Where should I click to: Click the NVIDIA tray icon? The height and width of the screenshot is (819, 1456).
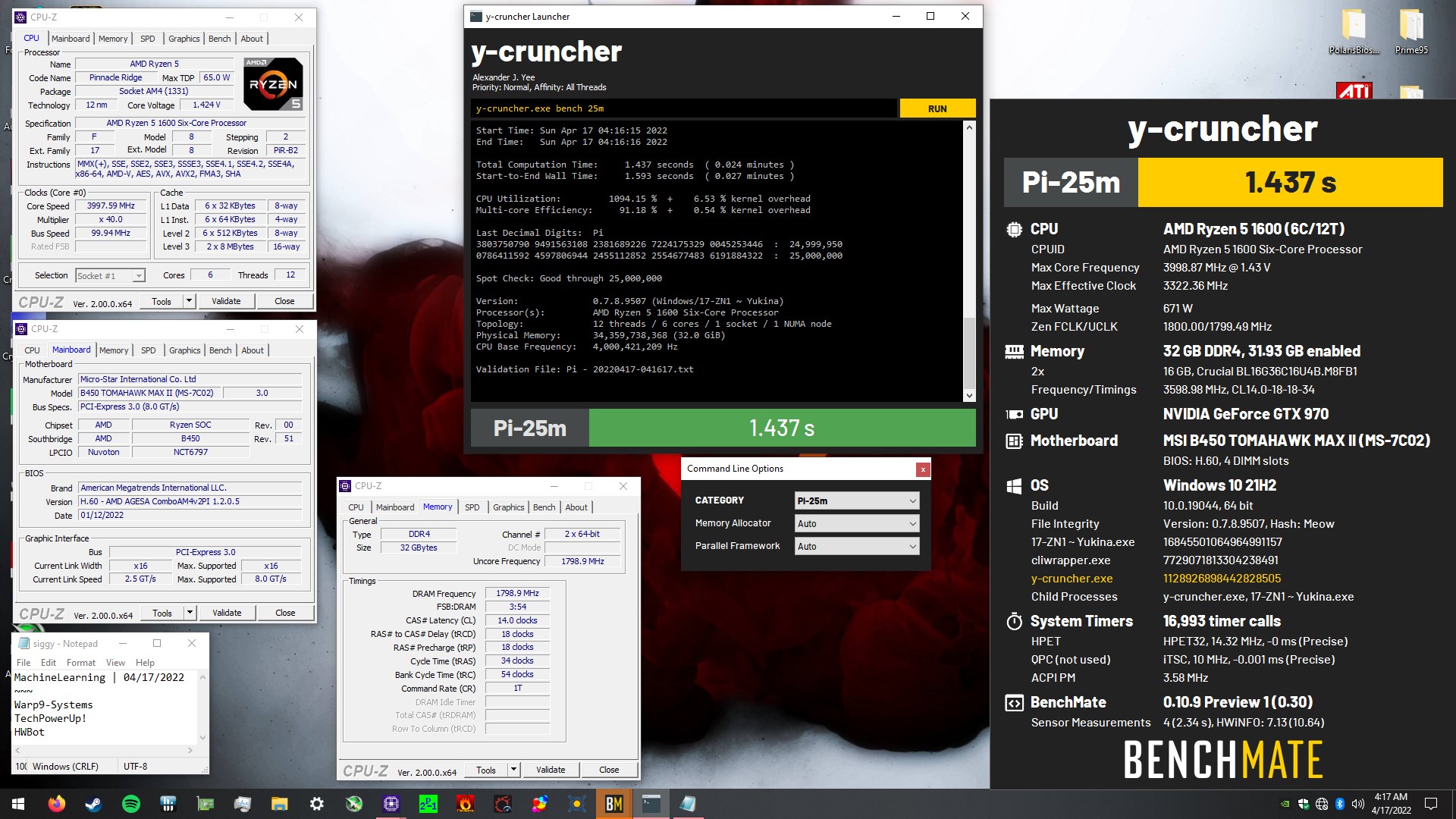pyautogui.click(x=1285, y=804)
